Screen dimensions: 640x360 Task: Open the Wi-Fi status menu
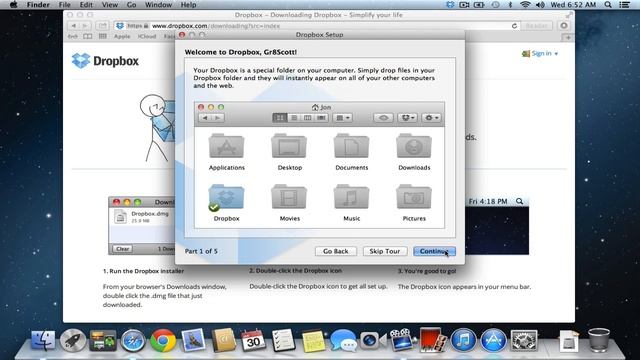coord(525,5)
